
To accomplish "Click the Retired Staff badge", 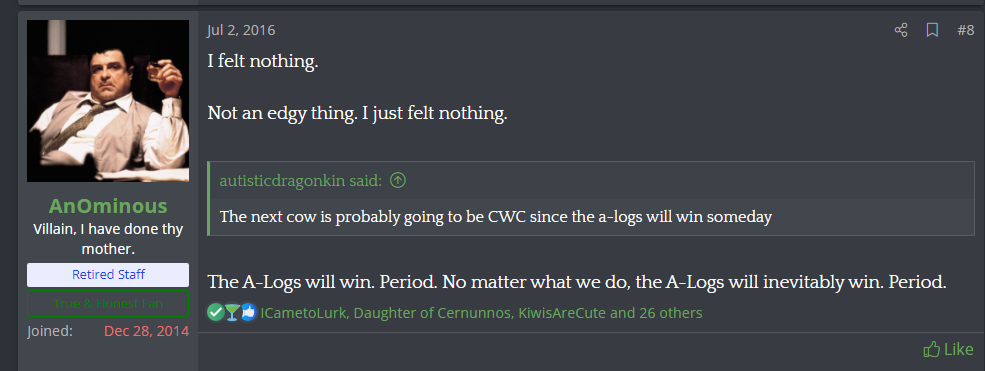I will coord(108,275).
